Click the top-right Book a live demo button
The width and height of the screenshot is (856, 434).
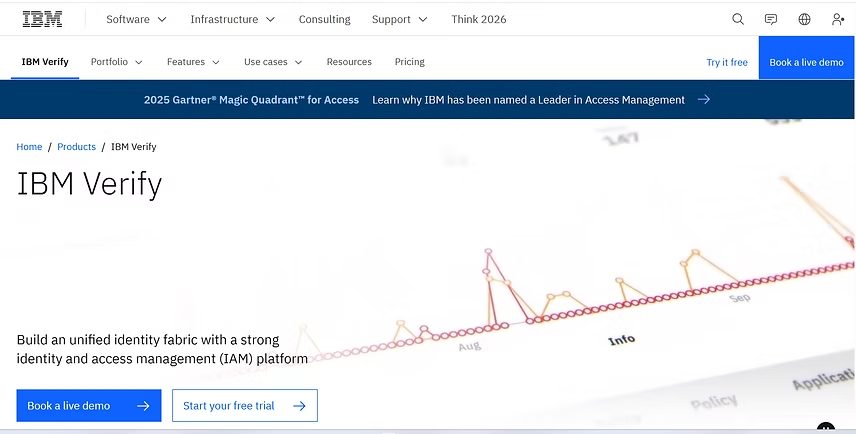pos(806,58)
